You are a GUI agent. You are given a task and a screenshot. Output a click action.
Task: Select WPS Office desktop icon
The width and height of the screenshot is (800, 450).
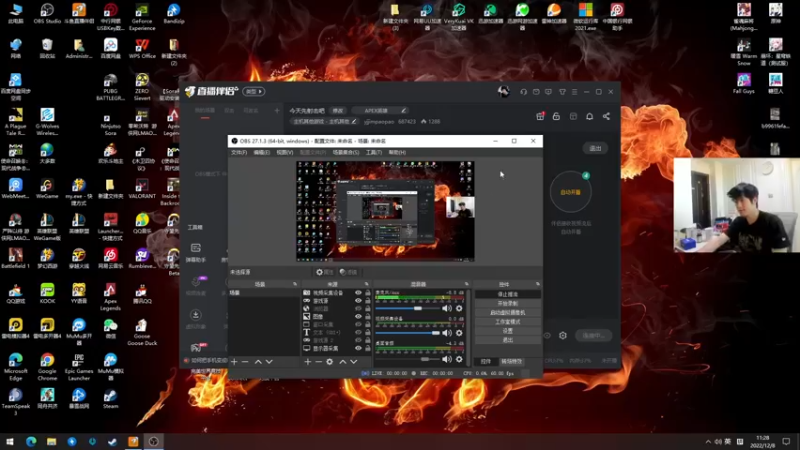(142, 49)
